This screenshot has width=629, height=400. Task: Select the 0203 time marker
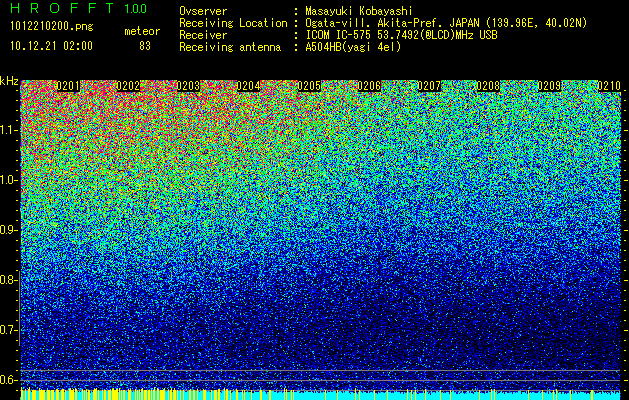point(188,86)
